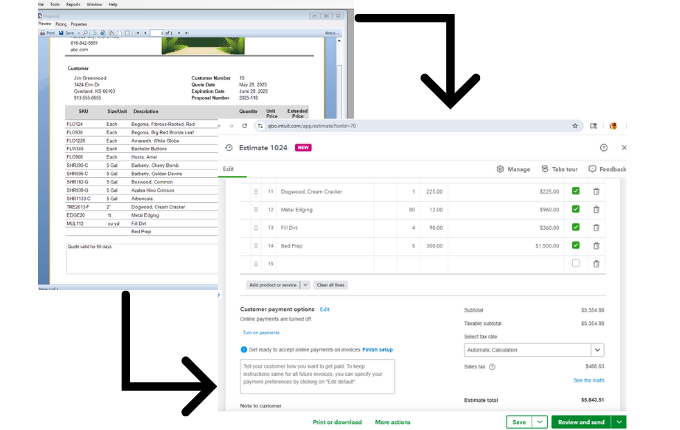This screenshot has height=430, width=680.
Task: Open the Review and send dropdown arrow
Action: click(619, 422)
